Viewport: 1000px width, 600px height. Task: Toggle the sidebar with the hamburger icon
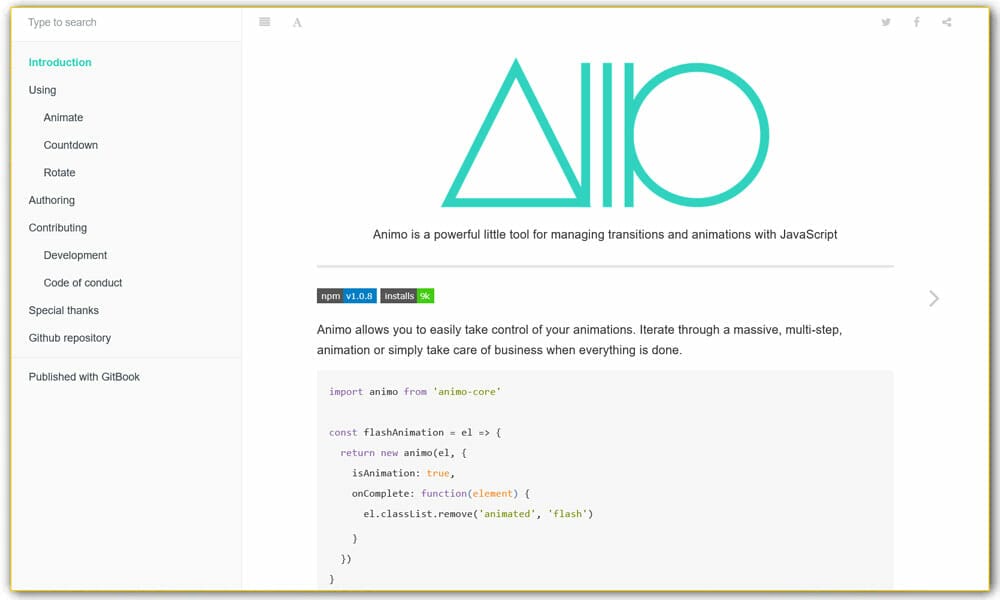(264, 22)
